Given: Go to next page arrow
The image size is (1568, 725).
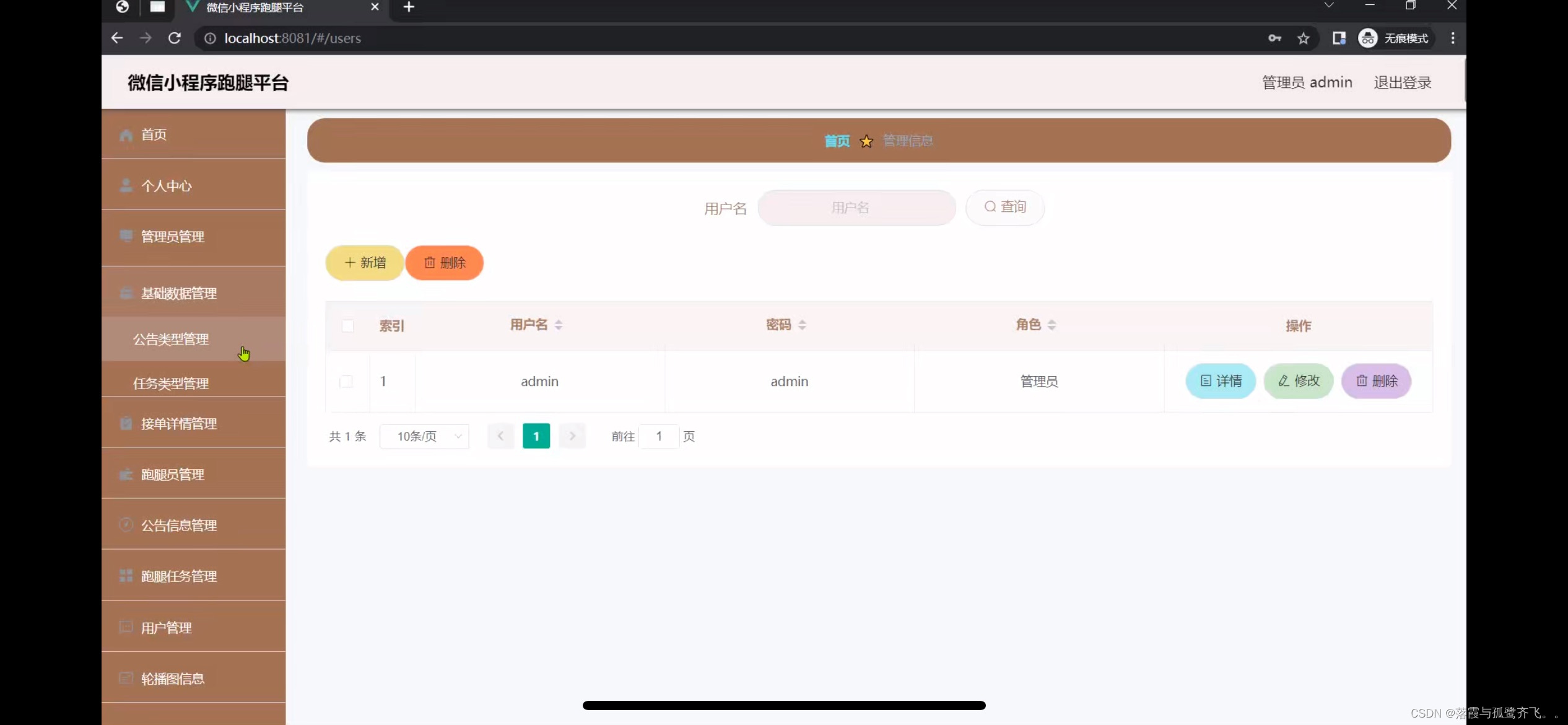Looking at the screenshot, I should 572,437.
